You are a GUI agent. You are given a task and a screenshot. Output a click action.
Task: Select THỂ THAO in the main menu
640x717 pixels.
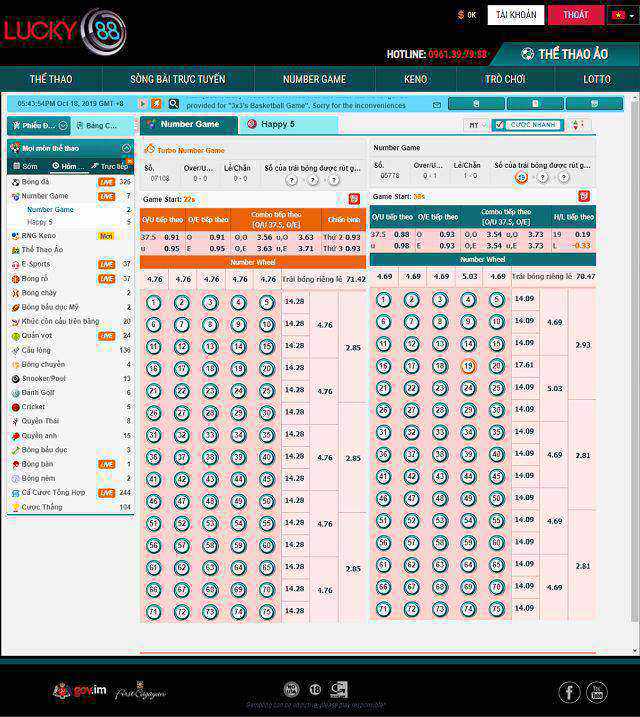tap(51, 79)
